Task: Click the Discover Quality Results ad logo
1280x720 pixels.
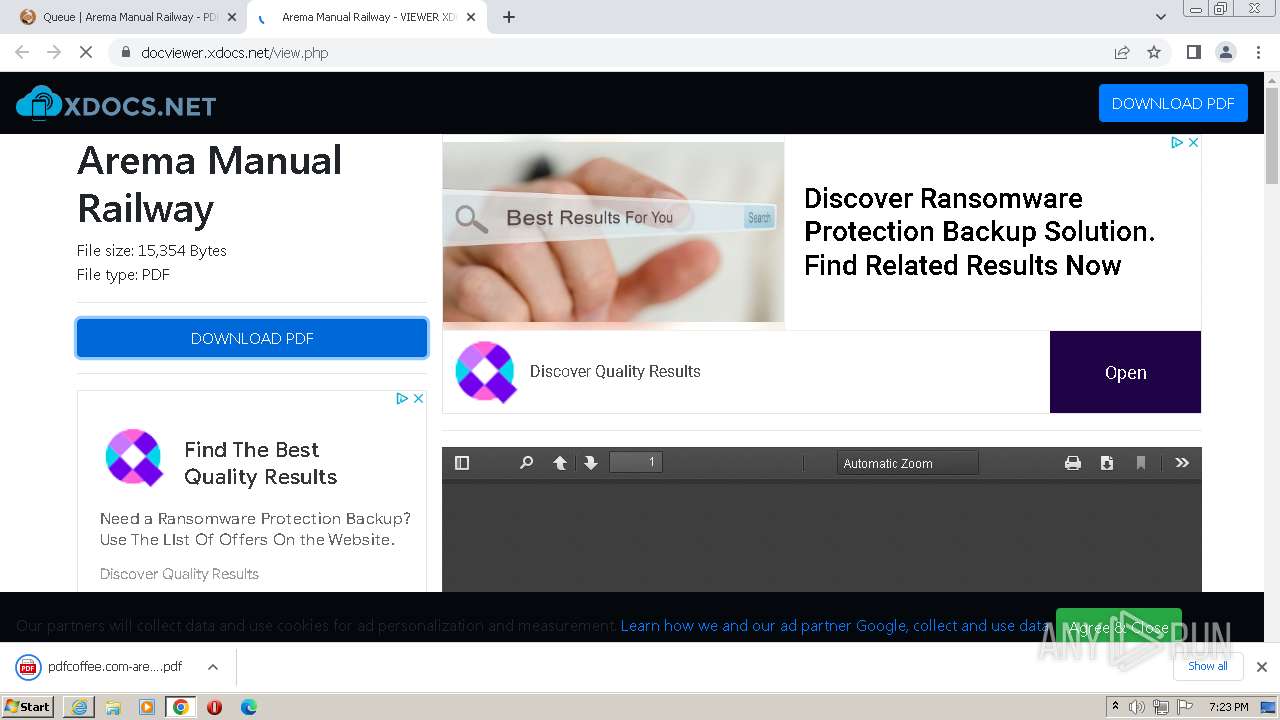Action: [x=485, y=372]
